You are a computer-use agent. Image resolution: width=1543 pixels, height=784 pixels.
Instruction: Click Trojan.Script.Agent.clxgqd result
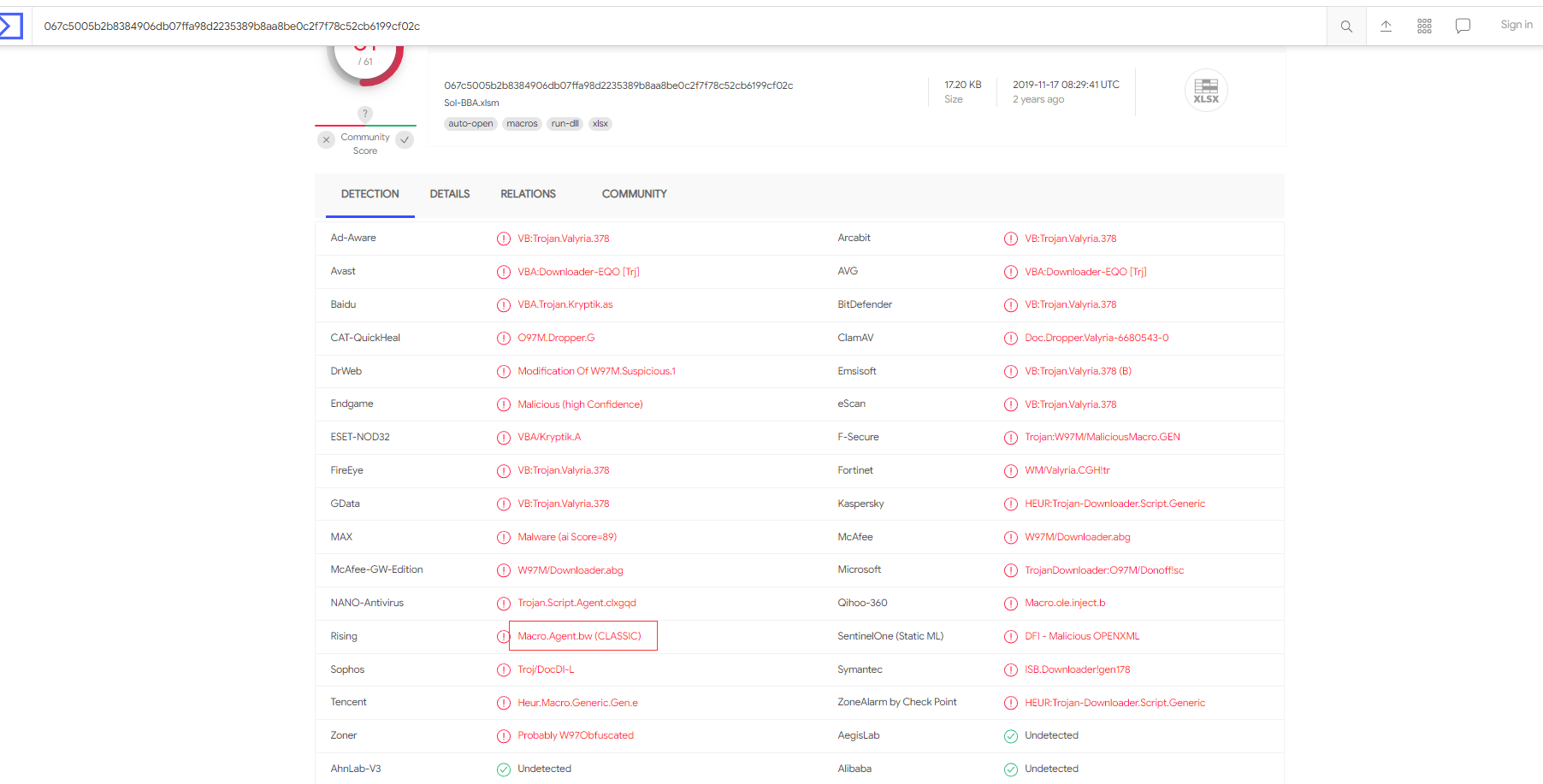(x=576, y=603)
